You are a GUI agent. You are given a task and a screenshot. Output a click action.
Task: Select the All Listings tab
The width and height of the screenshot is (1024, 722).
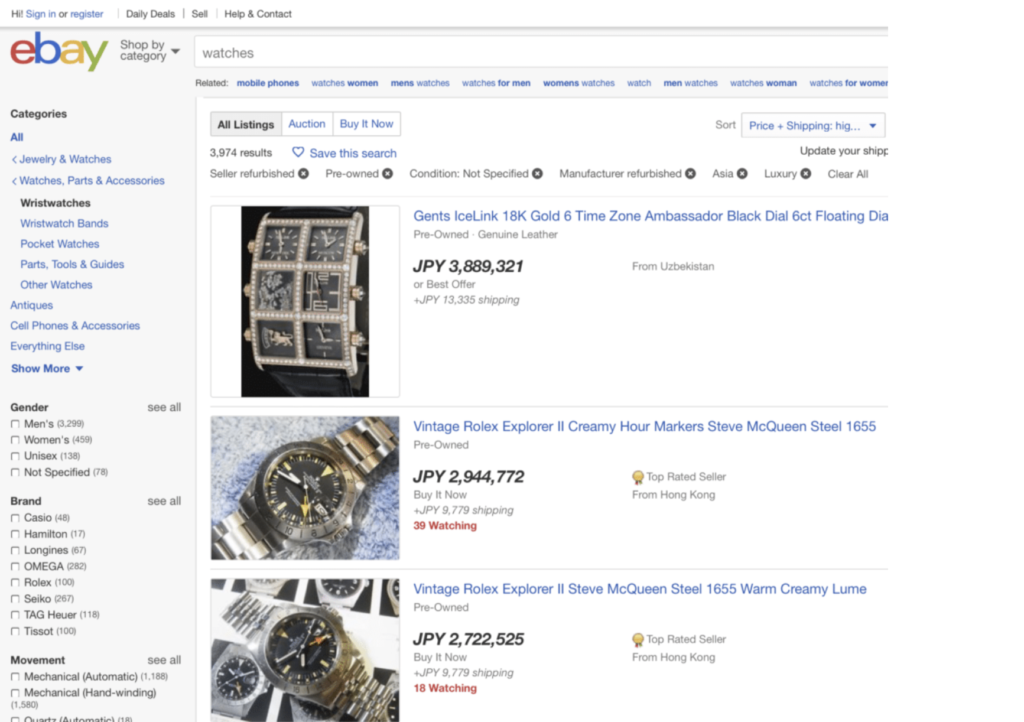[246, 124]
